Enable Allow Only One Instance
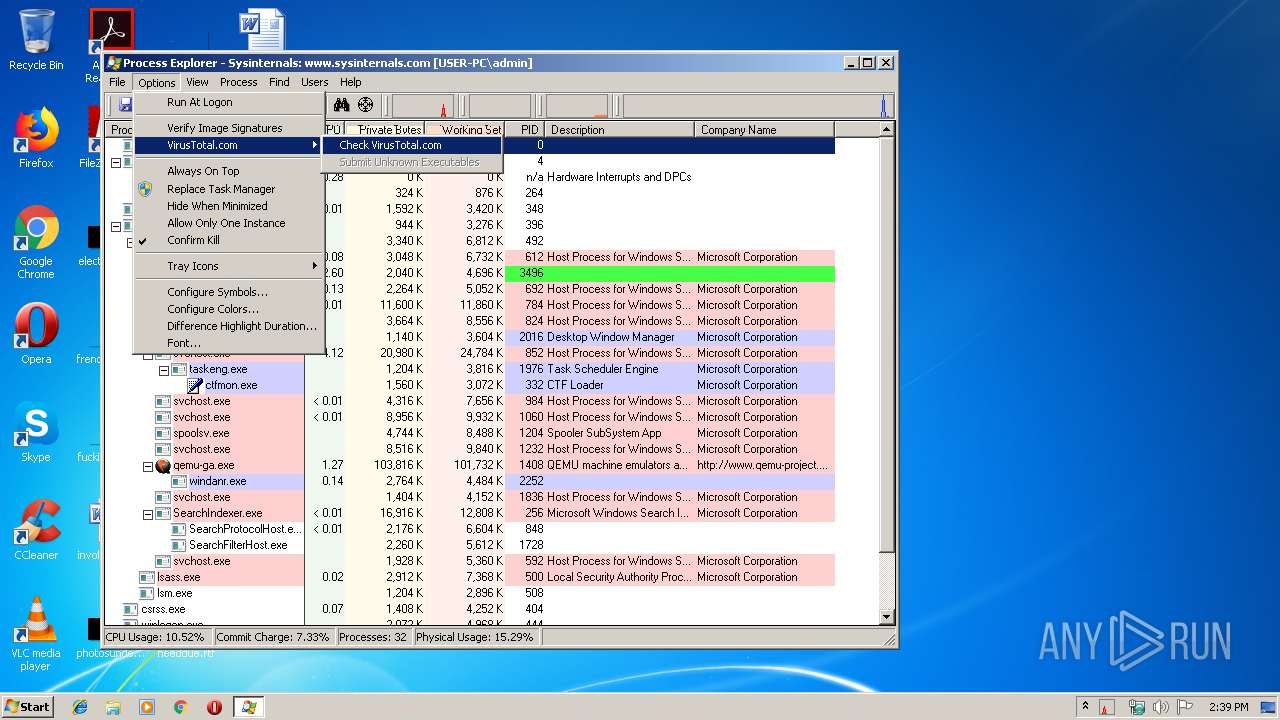1280x720 pixels. coord(229,223)
